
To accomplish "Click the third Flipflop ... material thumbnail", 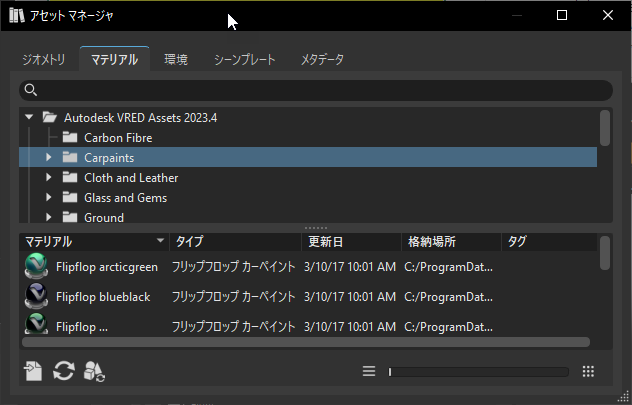I will tap(36, 324).
